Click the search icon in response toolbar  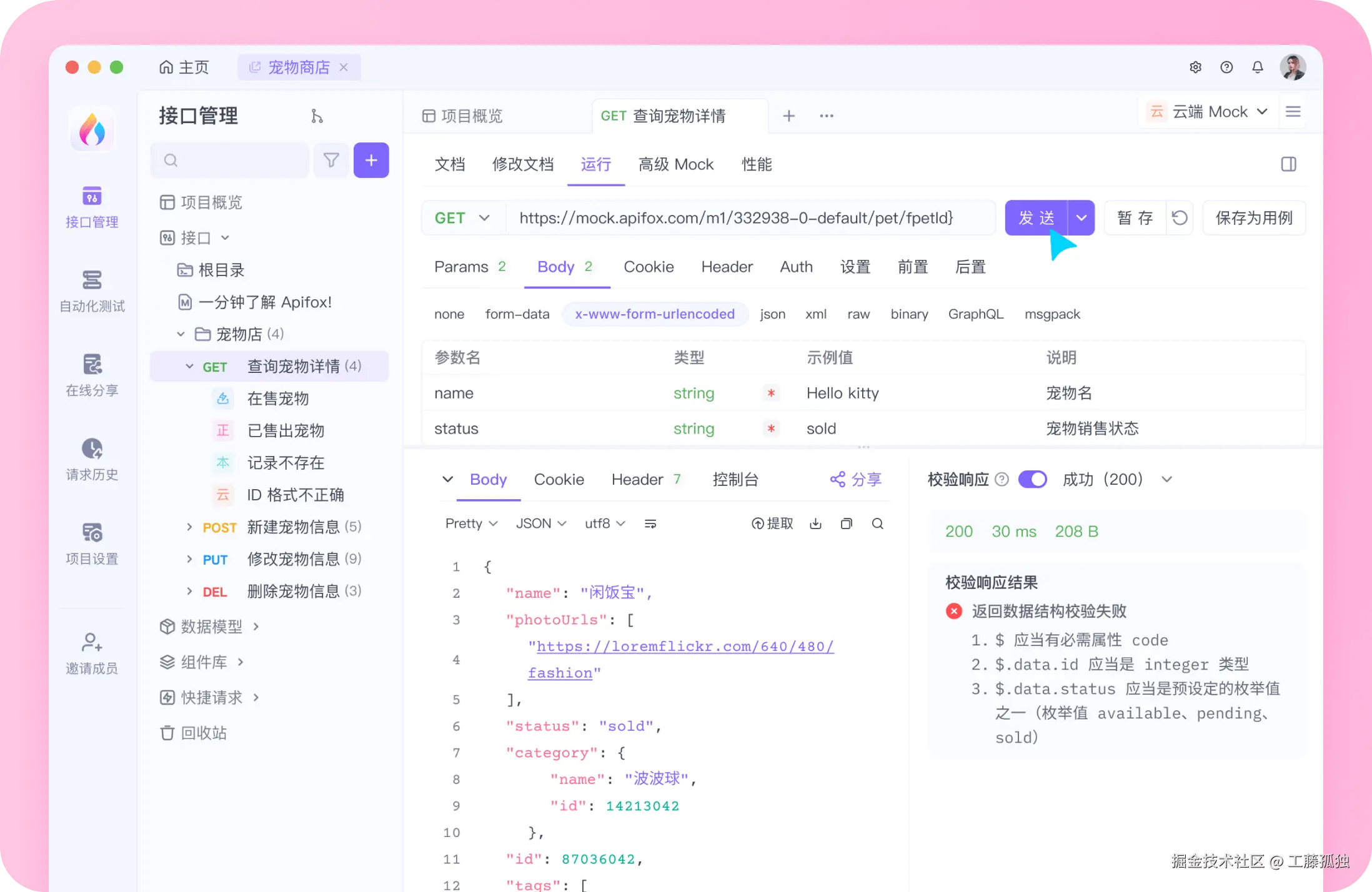click(877, 523)
